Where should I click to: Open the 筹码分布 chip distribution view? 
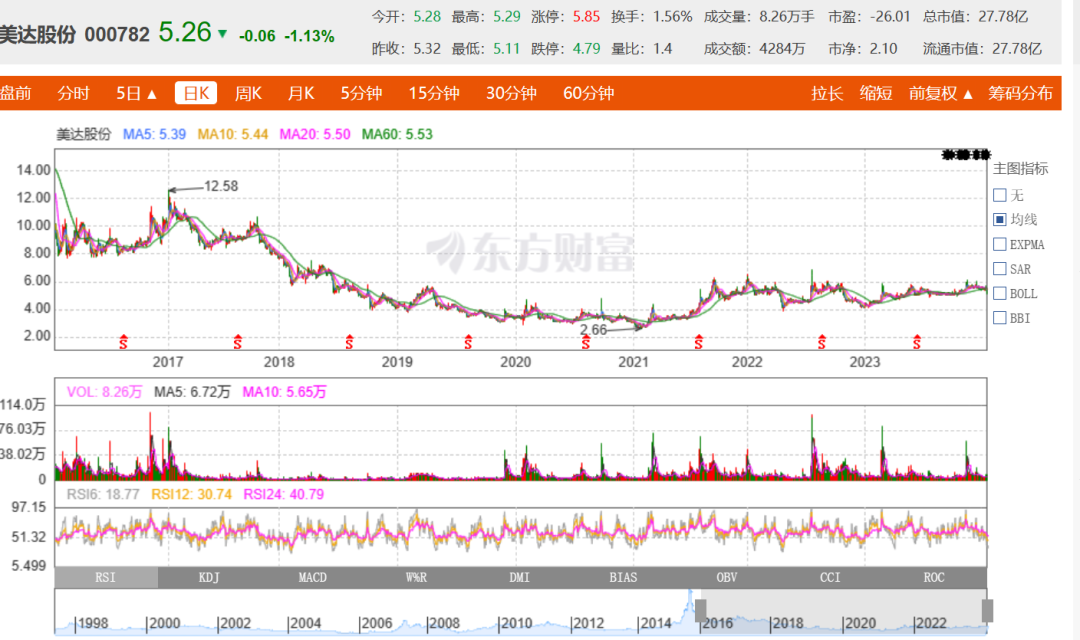click(x=1020, y=93)
